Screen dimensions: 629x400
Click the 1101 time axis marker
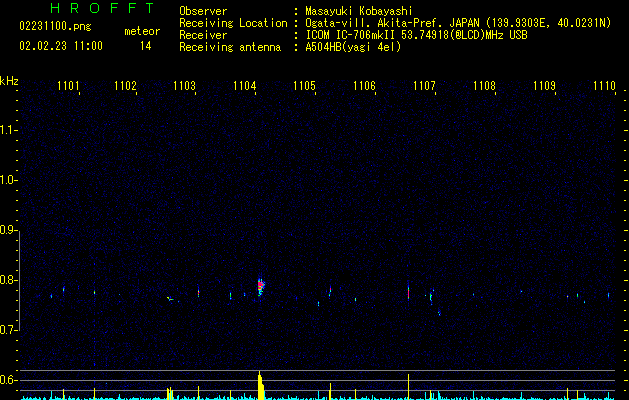pyautogui.click(x=68, y=85)
